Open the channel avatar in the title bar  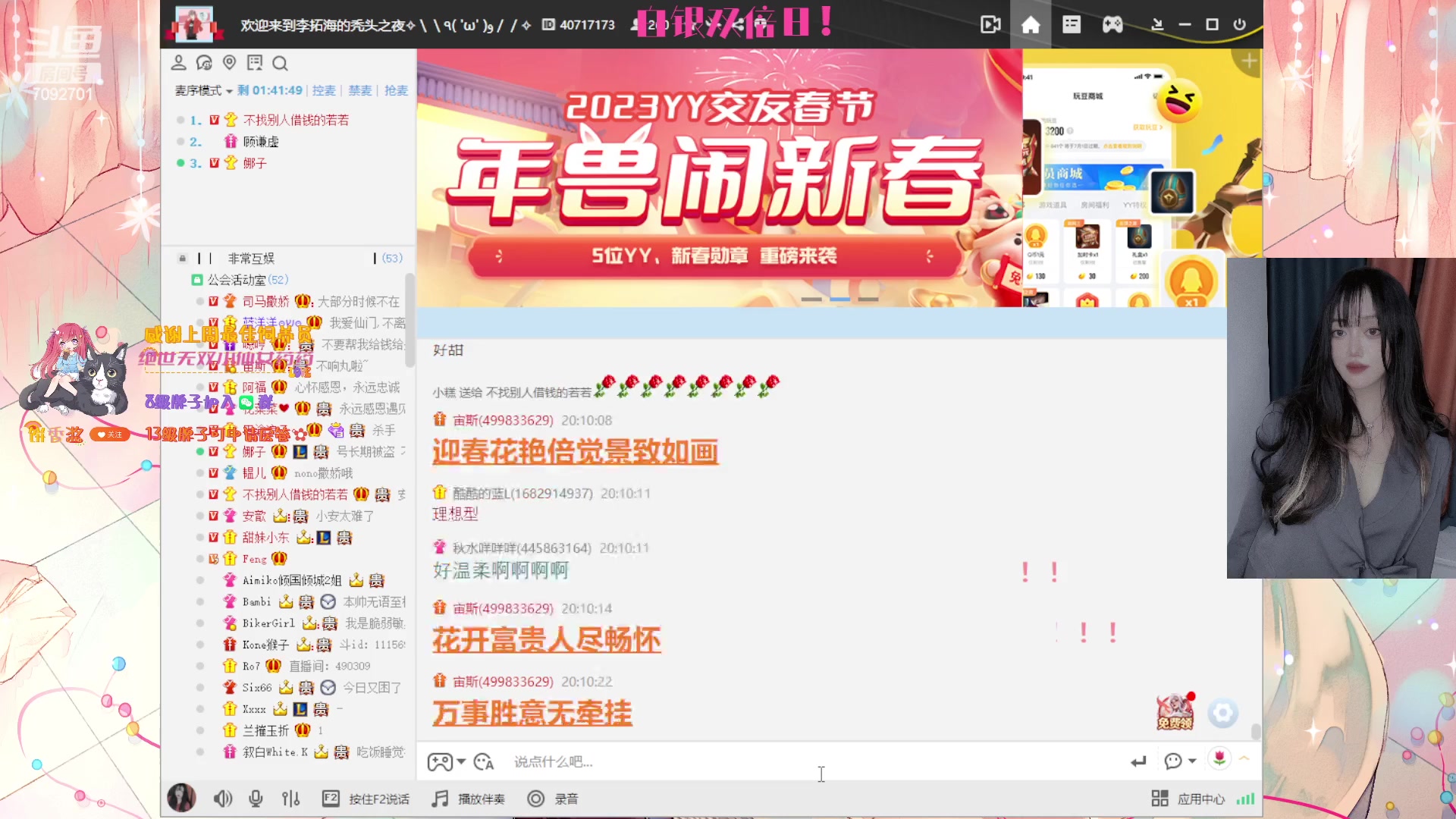[194, 24]
